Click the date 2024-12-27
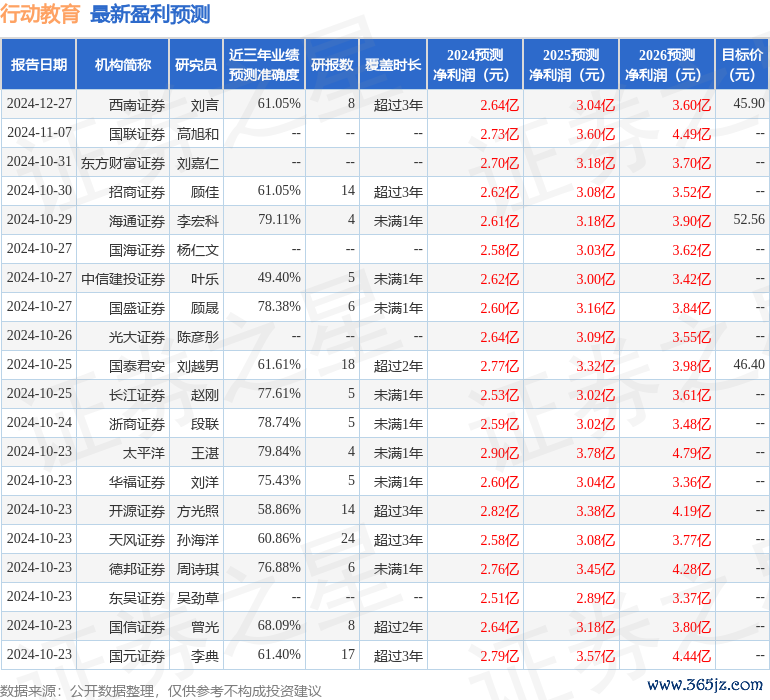The width and height of the screenshot is (770, 700). click(x=39, y=104)
